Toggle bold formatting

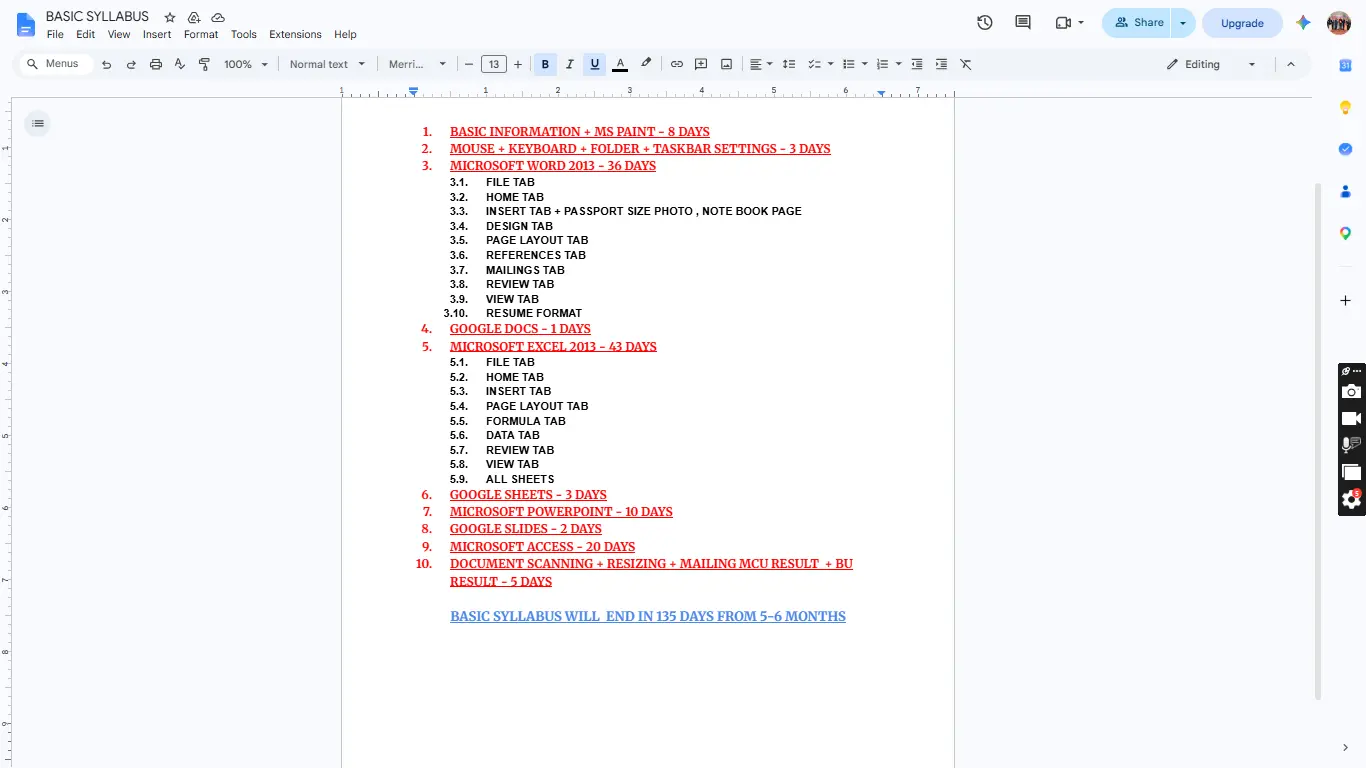(545, 64)
